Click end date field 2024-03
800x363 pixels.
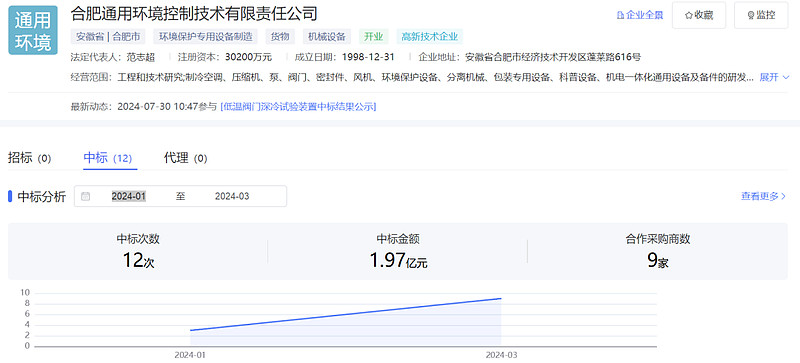232,196
